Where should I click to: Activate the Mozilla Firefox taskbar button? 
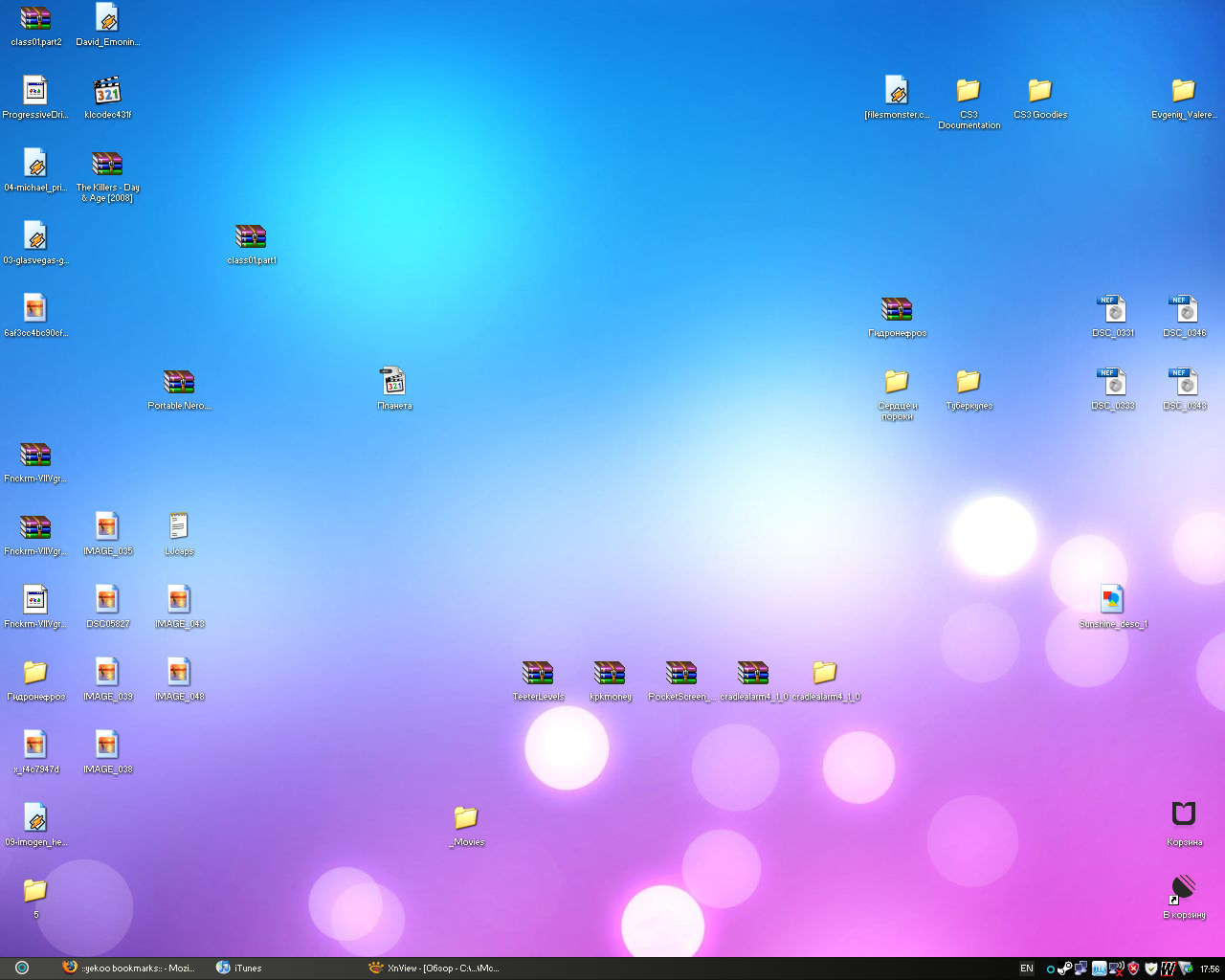tap(129, 969)
